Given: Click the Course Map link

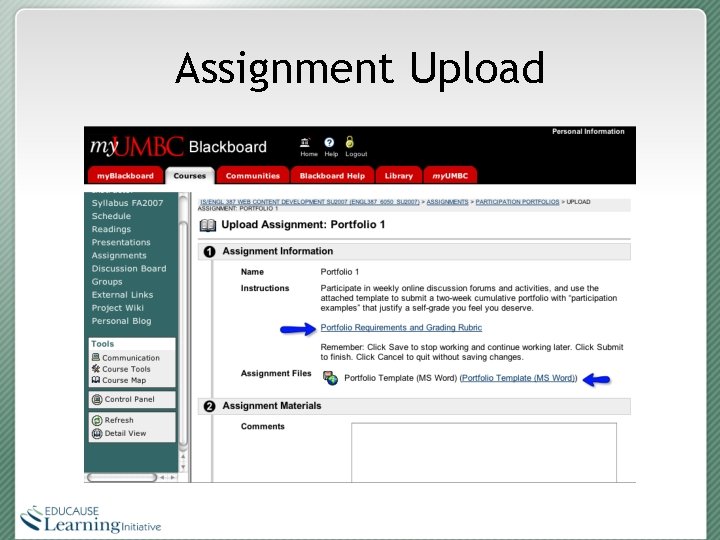Looking at the screenshot, I should click(124, 380).
